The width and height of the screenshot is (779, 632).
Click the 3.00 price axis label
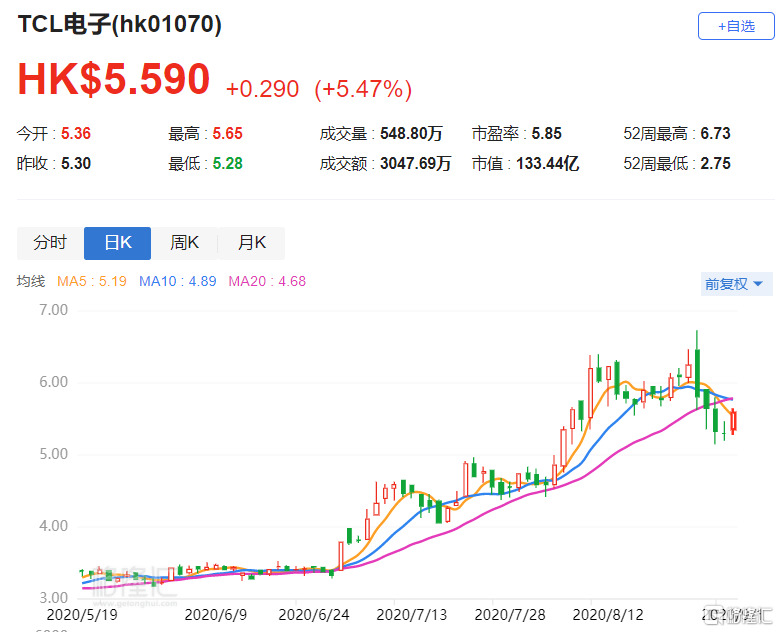pos(54,598)
